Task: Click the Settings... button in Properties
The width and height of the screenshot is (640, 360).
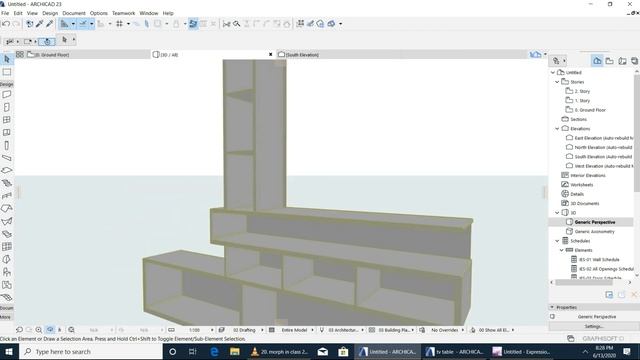Action: (593, 327)
